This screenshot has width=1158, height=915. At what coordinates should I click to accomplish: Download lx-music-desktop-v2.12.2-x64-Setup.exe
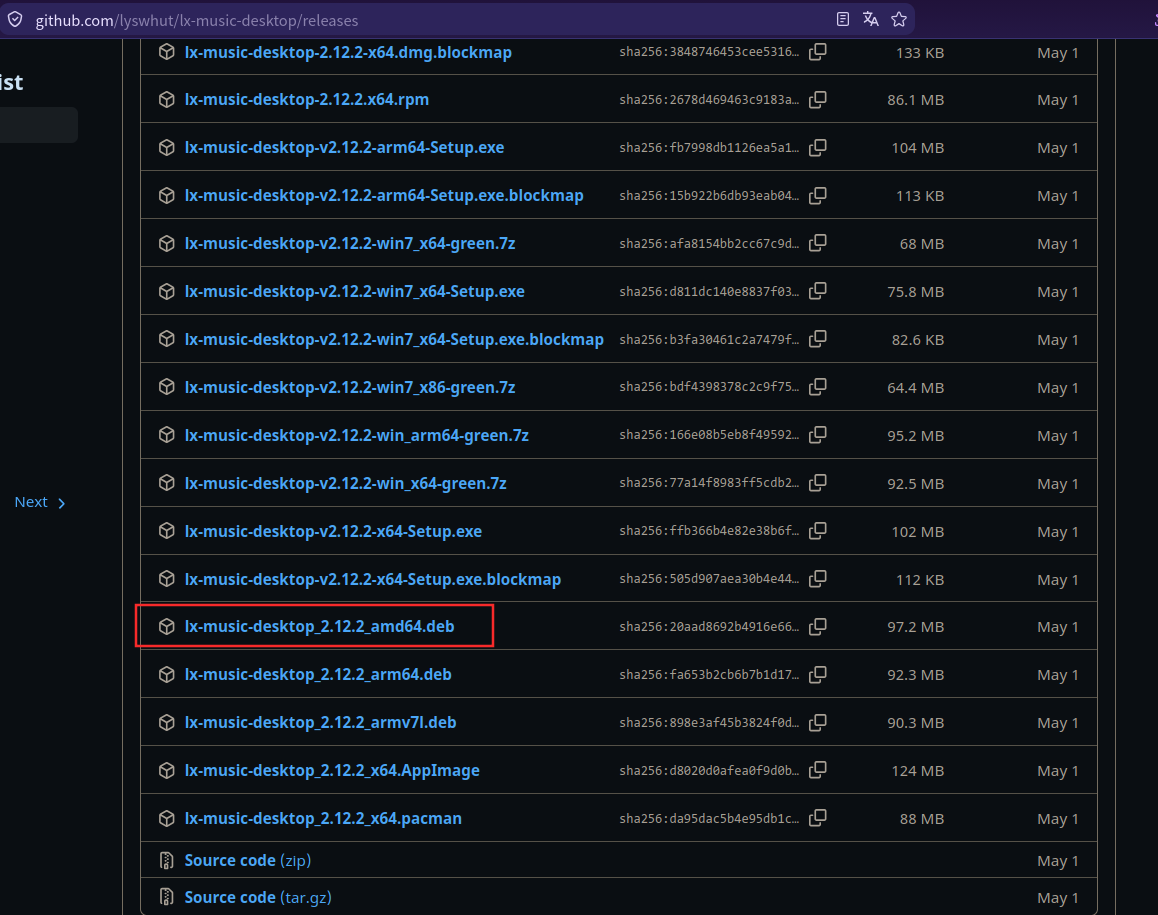tap(333, 531)
